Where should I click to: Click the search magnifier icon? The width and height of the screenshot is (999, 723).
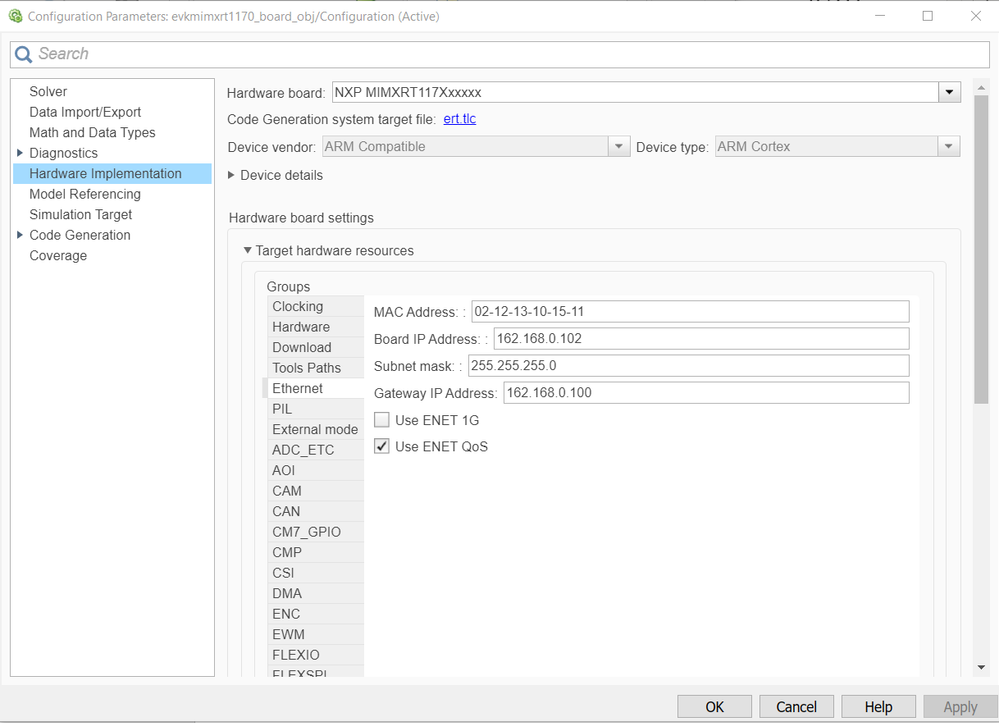coord(22,53)
